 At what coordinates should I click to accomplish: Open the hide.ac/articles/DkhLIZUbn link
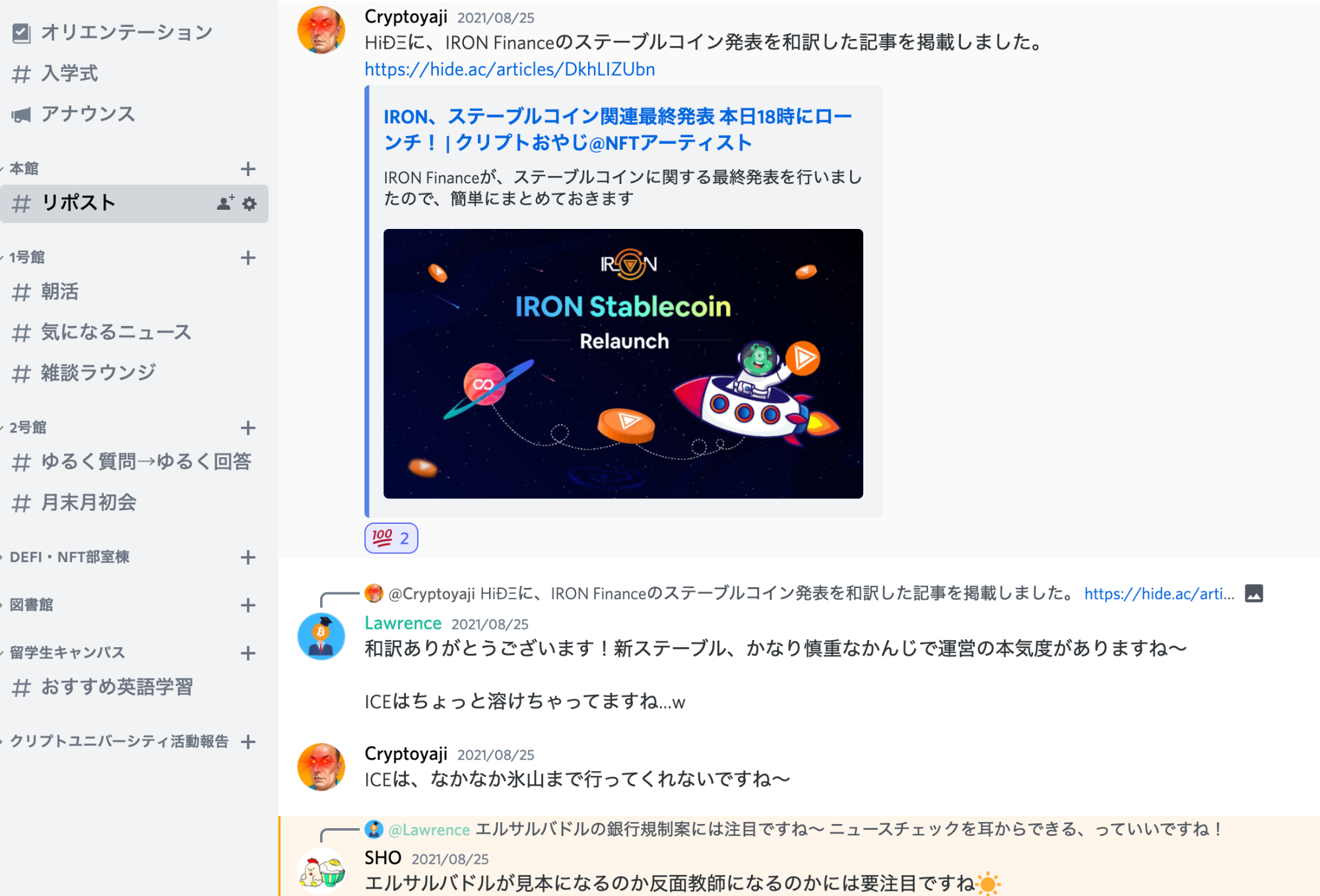510,69
